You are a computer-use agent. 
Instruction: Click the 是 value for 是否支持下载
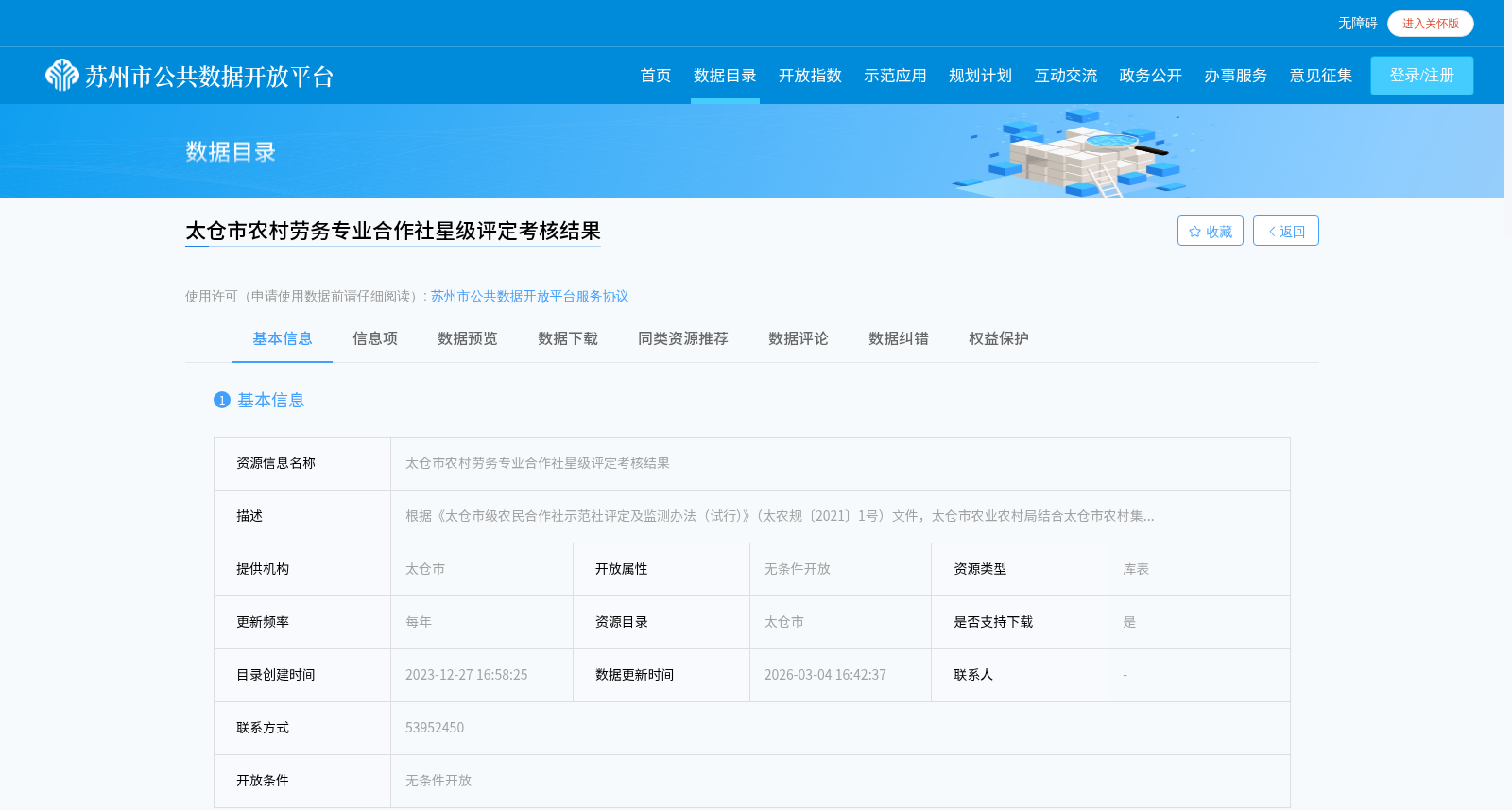pyautogui.click(x=1129, y=622)
